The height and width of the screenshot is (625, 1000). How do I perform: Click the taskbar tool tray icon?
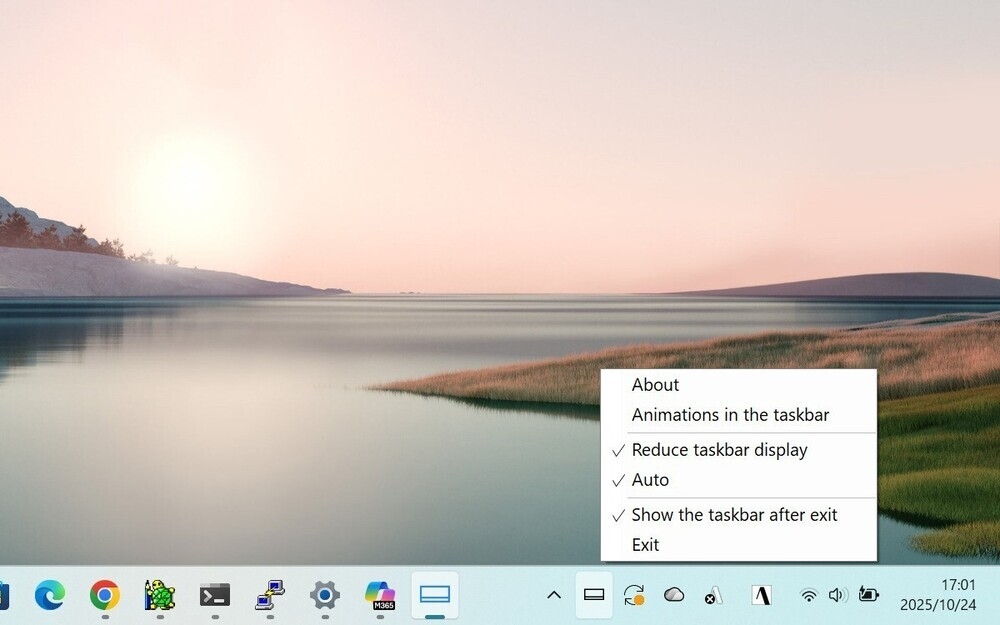(594, 596)
